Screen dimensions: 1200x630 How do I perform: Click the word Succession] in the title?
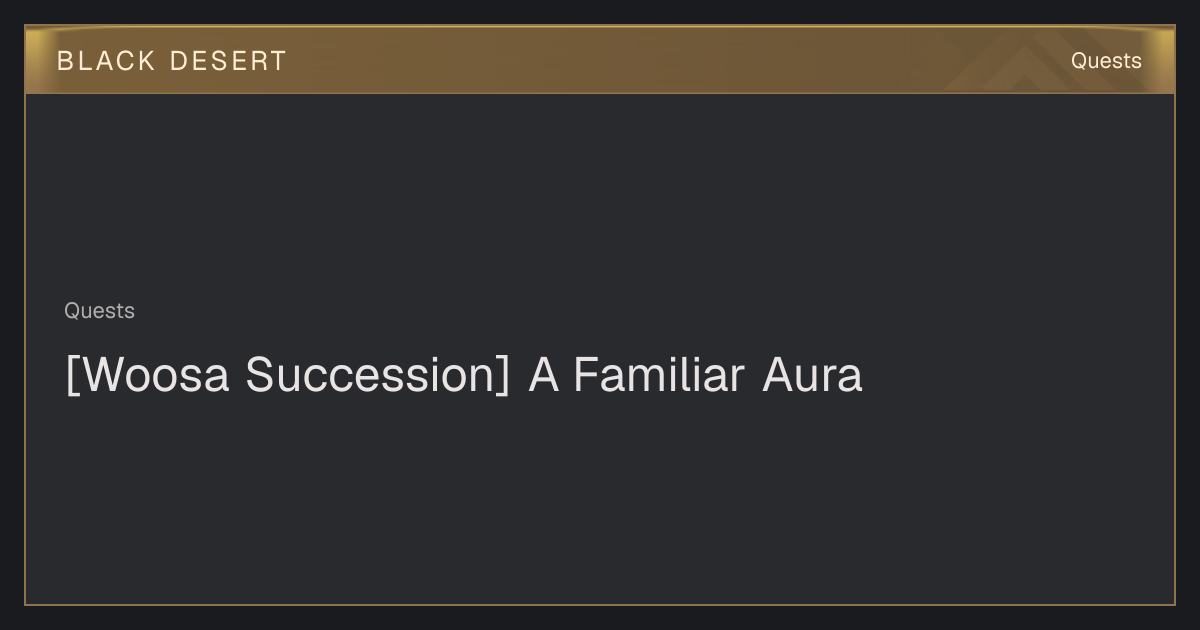point(378,376)
